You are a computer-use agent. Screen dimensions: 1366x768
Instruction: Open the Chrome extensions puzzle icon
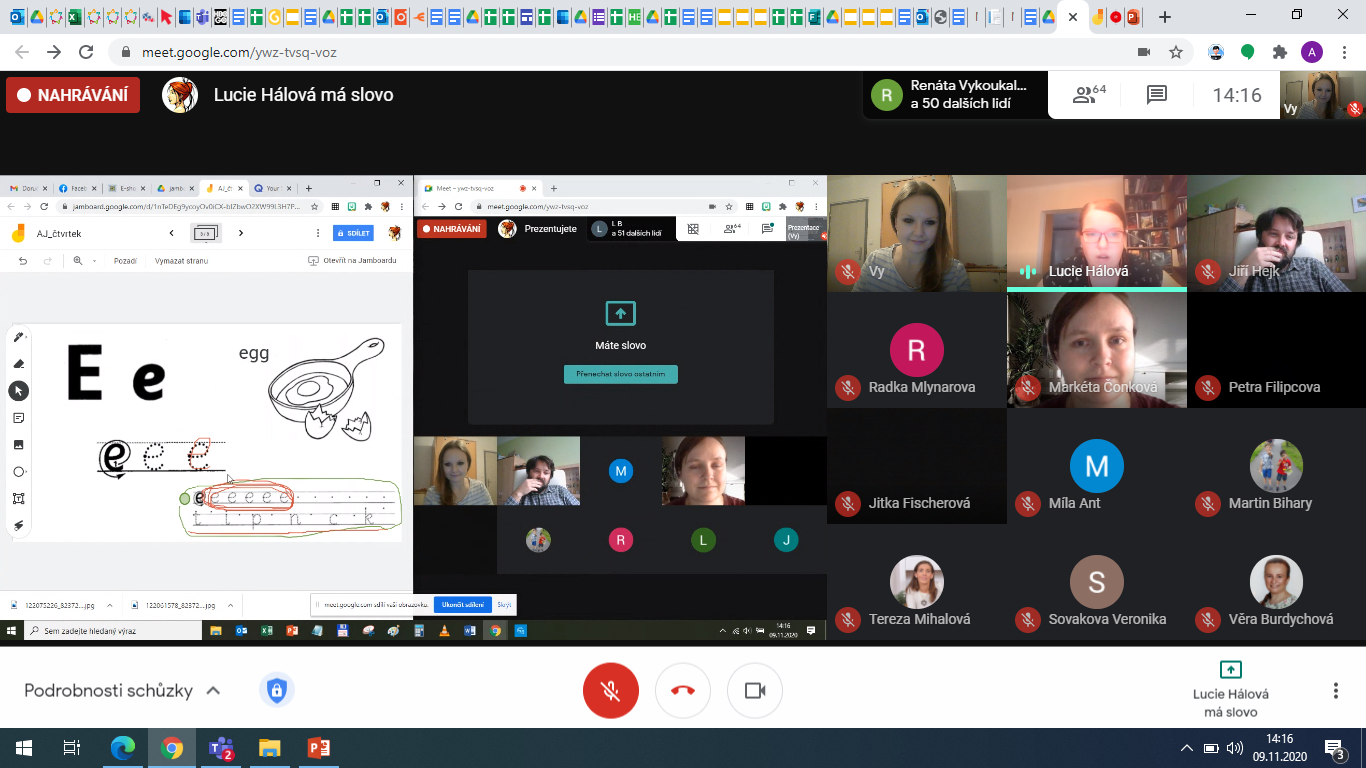coord(1279,52)
